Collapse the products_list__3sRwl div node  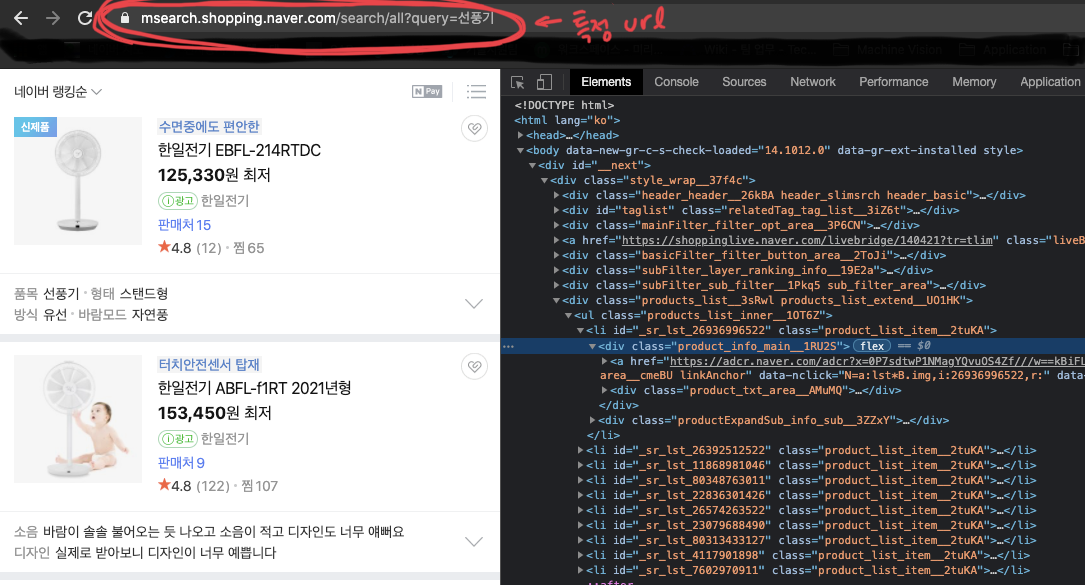coord(556,300)
